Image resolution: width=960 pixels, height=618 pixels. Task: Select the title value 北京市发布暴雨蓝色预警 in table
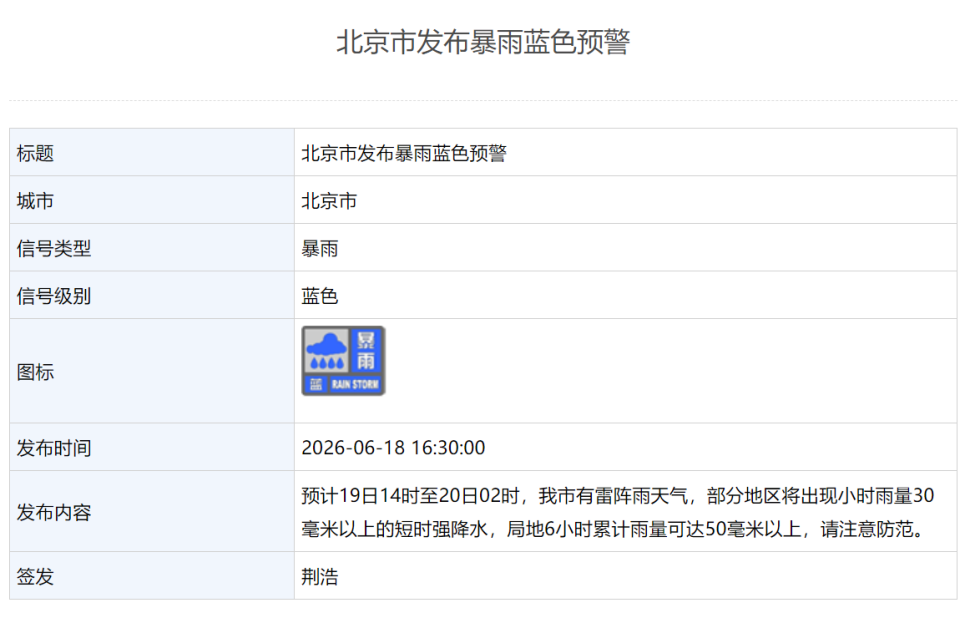[403, 153]
